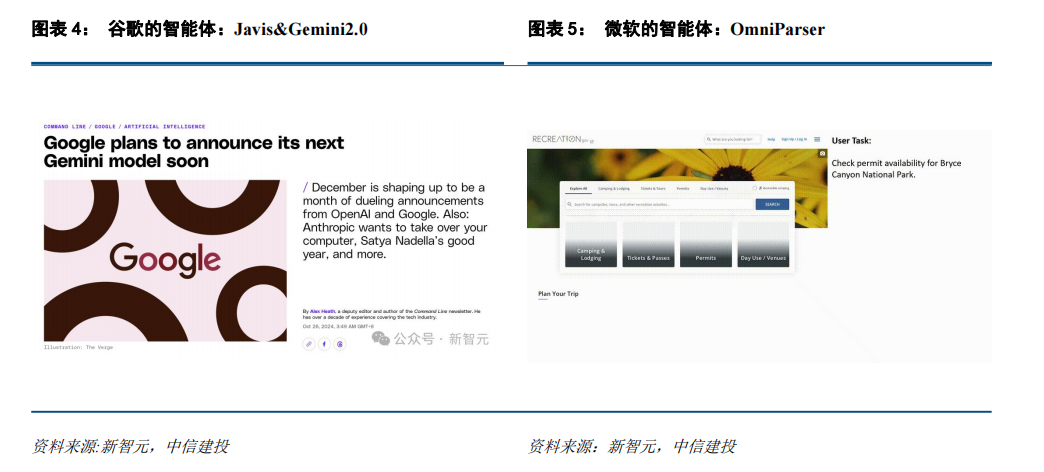
Task: Open the Recreation.gov hamburger menu icon
Action: [x=817, y=139]
